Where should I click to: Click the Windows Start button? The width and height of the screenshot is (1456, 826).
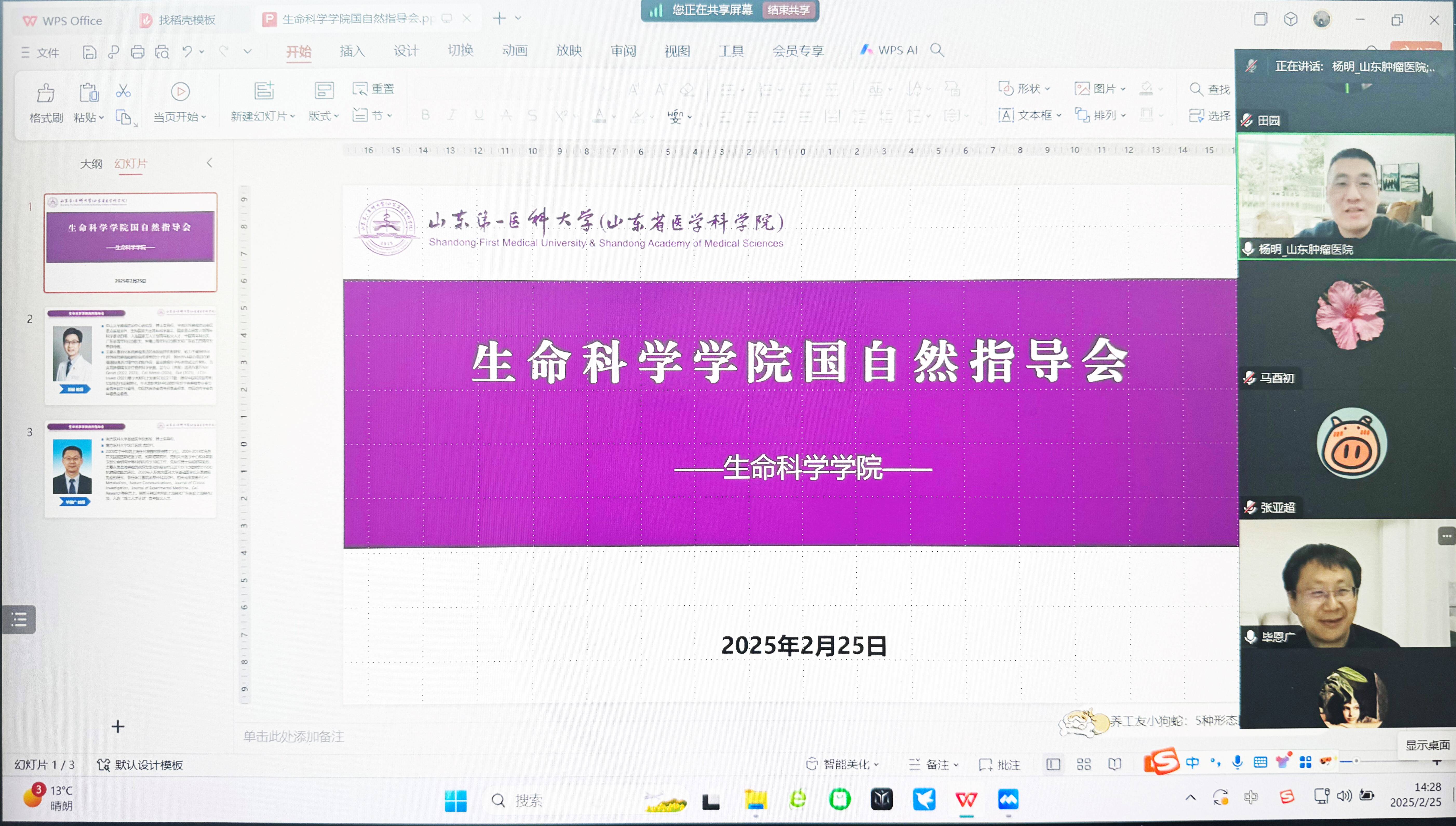(x=455, y=801)
